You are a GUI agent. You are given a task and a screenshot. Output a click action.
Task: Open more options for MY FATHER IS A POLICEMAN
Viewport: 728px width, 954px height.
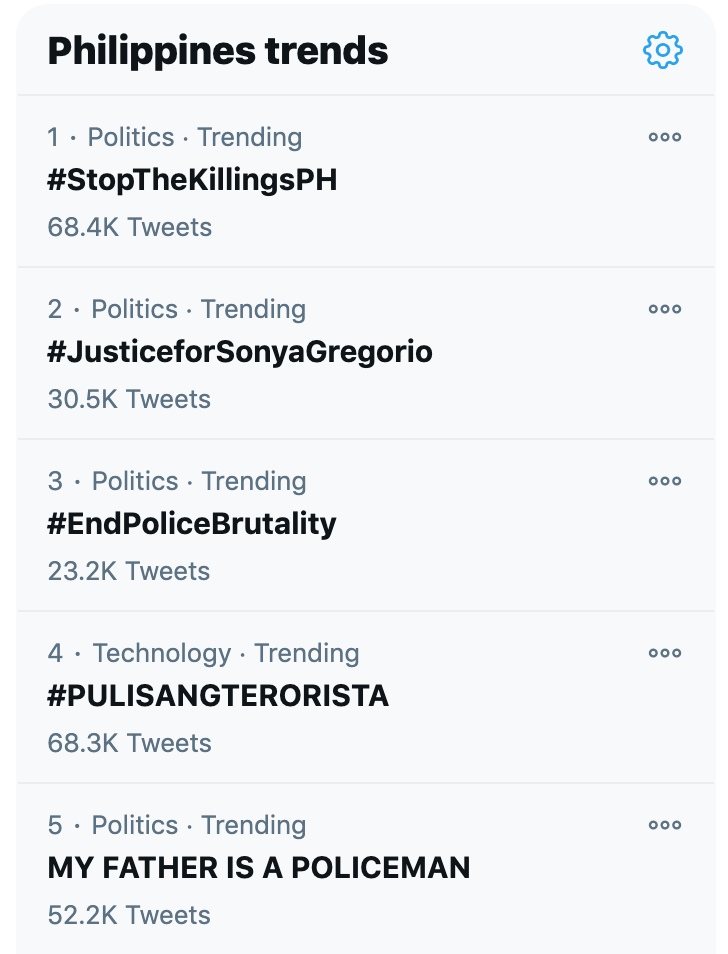664,826
